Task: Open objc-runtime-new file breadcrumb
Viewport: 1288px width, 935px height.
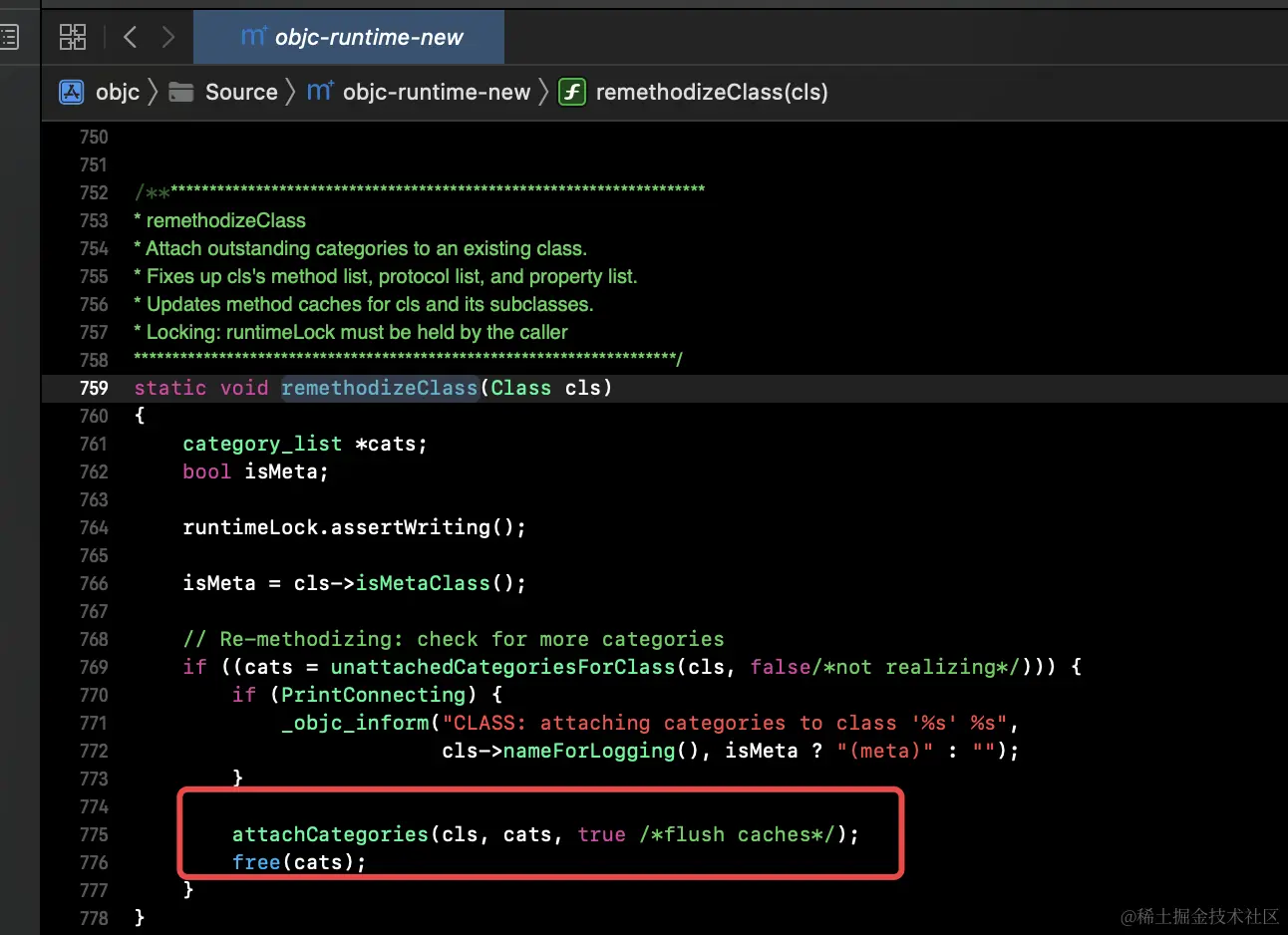Action: point(437,92)
